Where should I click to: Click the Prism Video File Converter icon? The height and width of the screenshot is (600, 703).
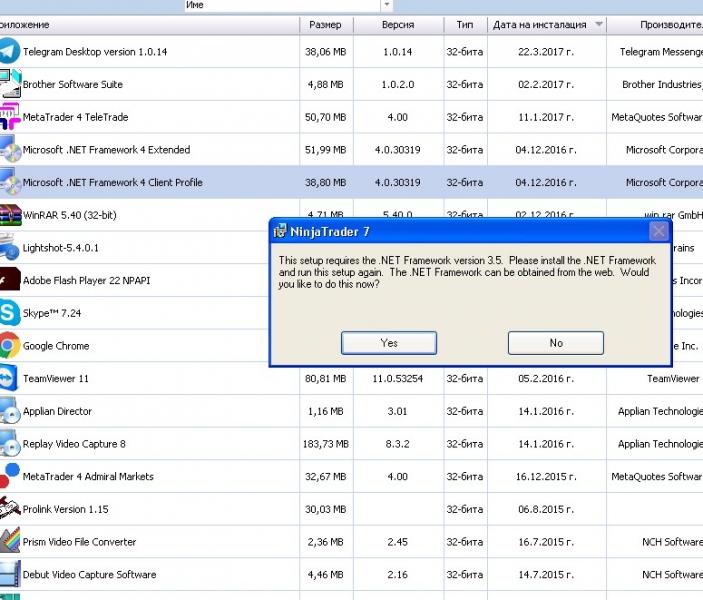[x=10, y=541]
